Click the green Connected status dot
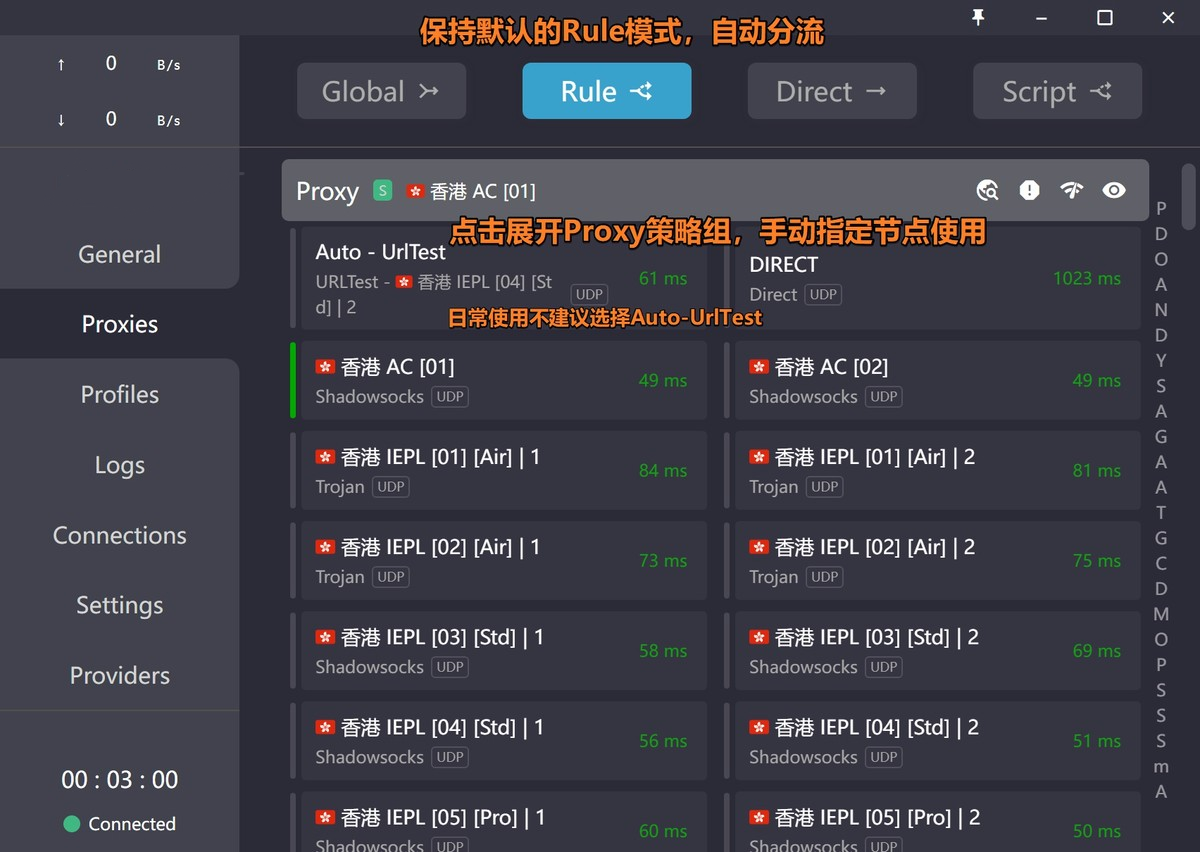The image size is (1200, 852). 70,824
